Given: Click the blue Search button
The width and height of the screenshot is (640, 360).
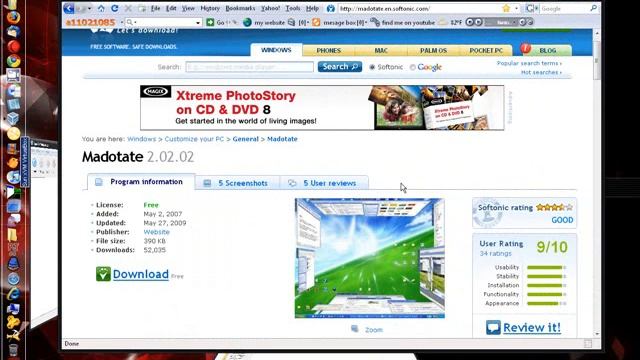Looking at the screenshot, I should 340,67.
